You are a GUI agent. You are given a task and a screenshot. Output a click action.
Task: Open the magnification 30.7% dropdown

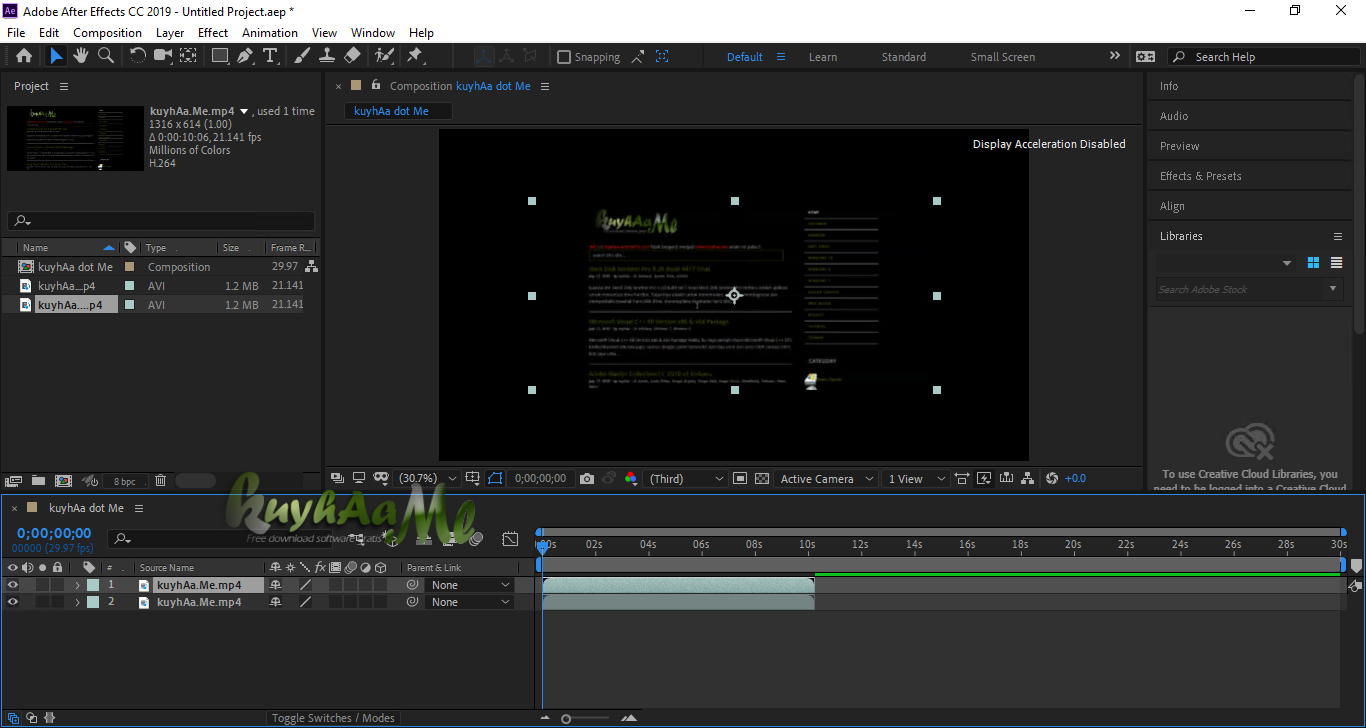click(427, 479)
